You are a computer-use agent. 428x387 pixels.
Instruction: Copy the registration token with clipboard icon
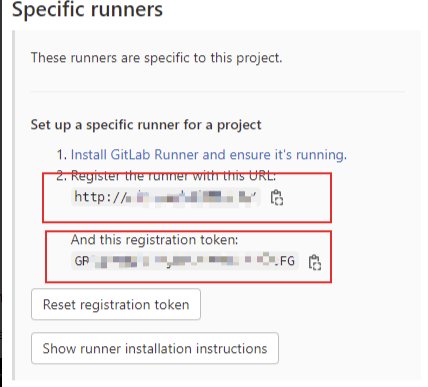(314, 262)
